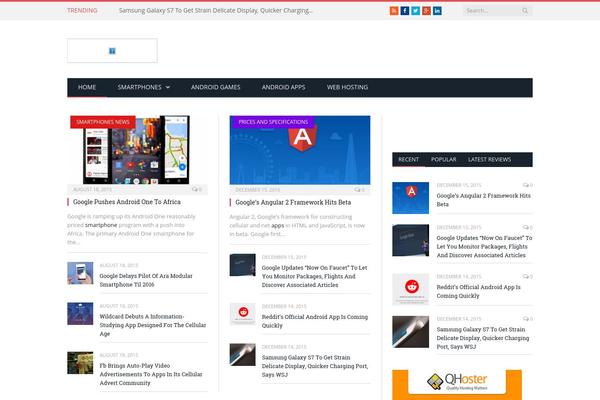Switch to the Recent tab

click(408, 160)
